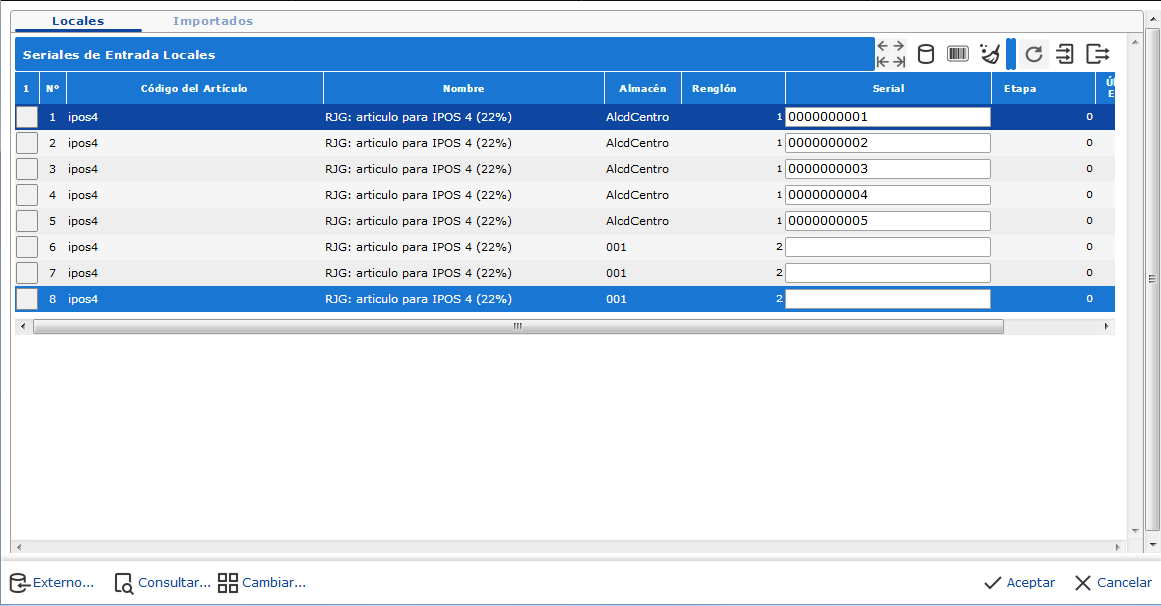Click the Cambiar grid icon

point(228,583)
